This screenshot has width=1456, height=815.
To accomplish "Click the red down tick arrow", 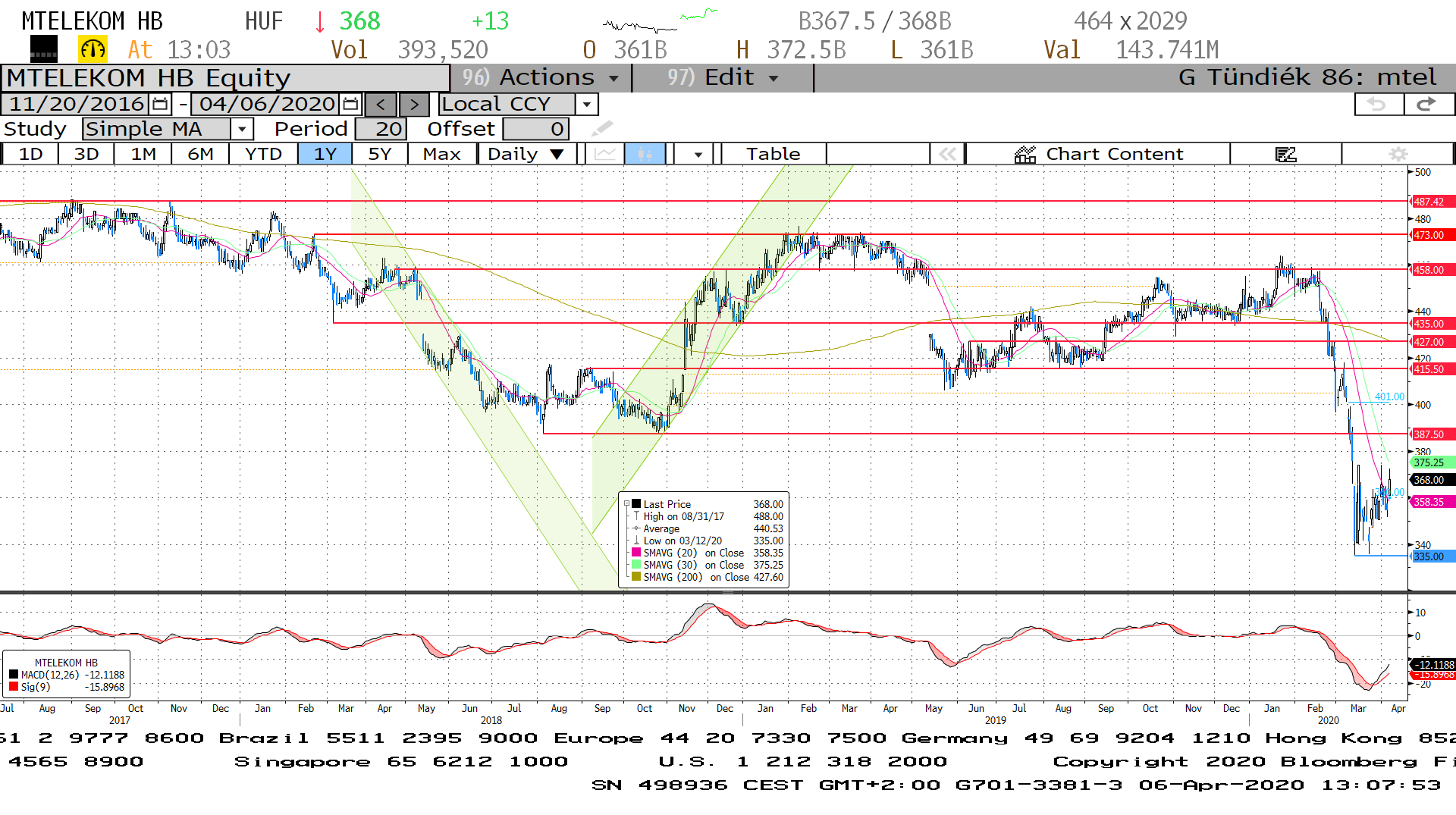I will [x=319, y=21].
